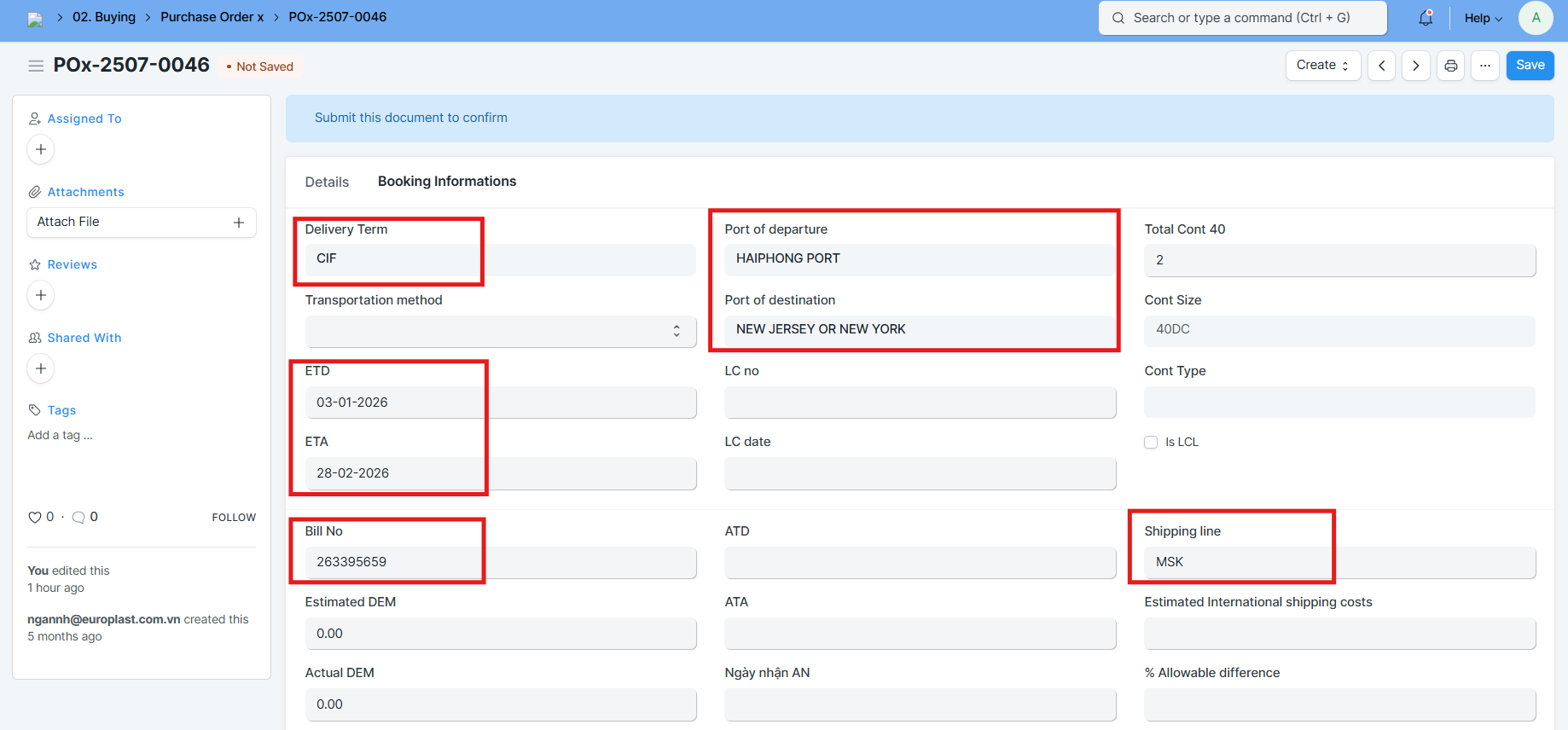Add assignee with plus under Assigned To
Screen dimensions: 1568x730
point(41,149)
